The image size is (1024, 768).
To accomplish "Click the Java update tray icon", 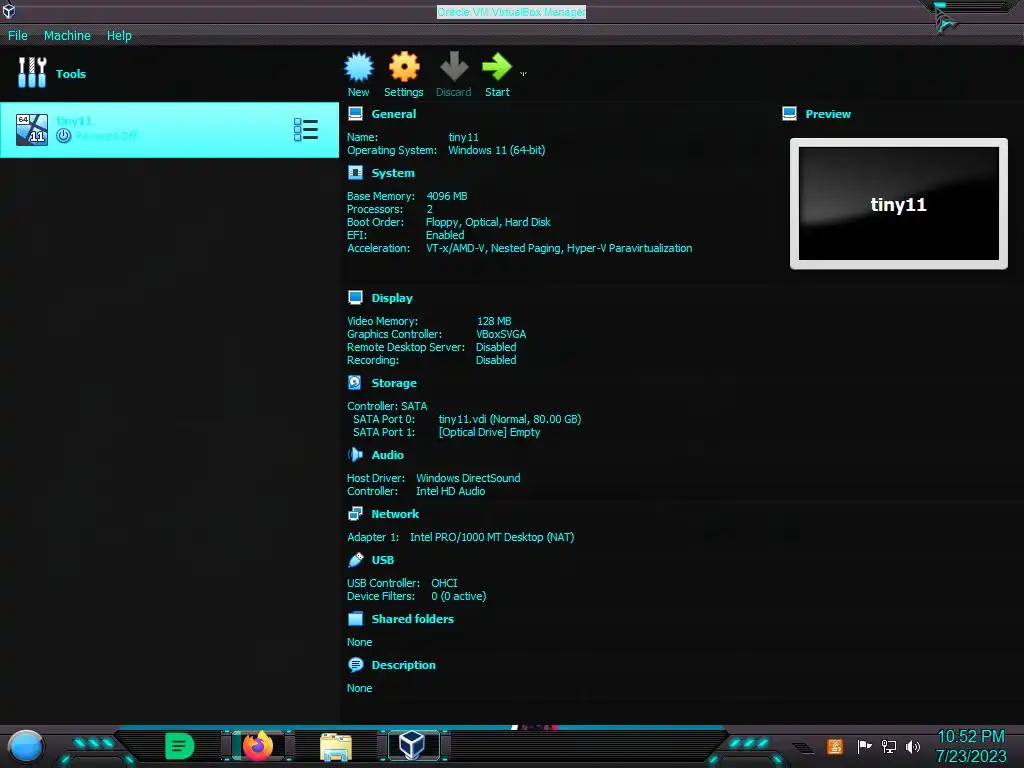I will [835, 746].
